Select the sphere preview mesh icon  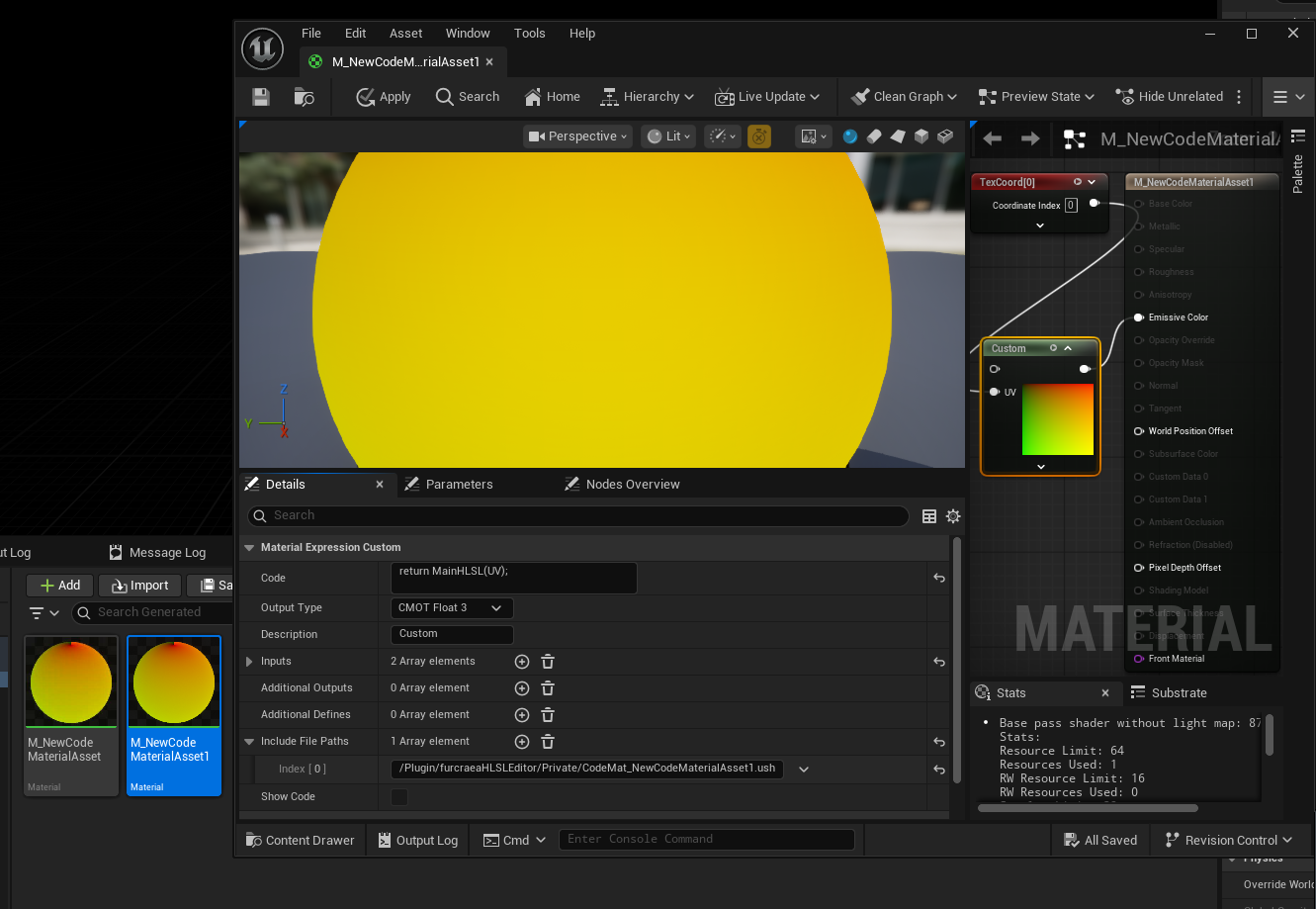pyautogui.click(x=850, y=136)
